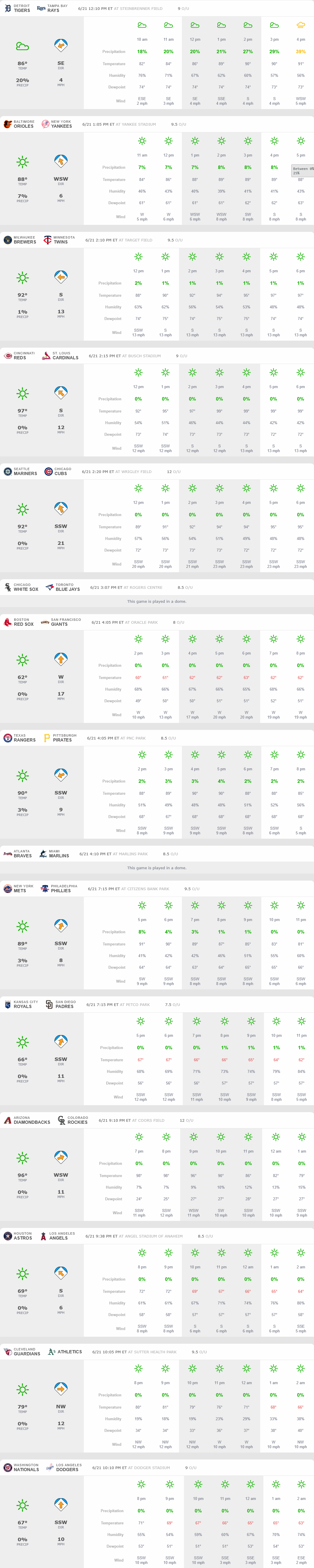This screenshot has width=314, height=1568.
Task: Select the New York Yankees logo
Action: pos(45,124)
